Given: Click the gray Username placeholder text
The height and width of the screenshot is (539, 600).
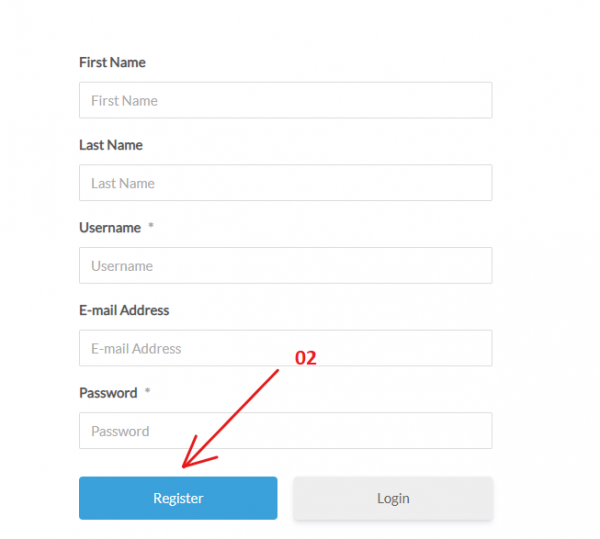Looking at the screenshot, I should click(122, 266).
